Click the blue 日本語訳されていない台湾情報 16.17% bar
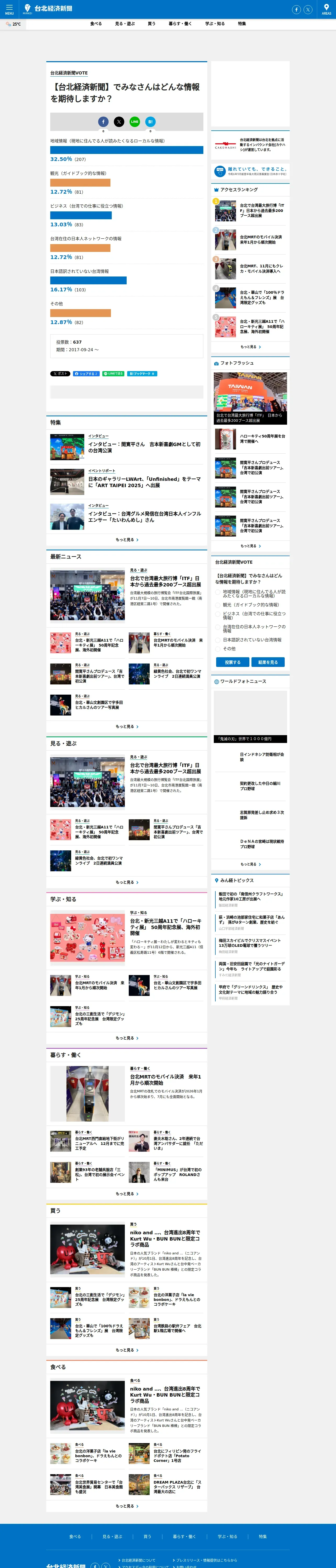Viewport: 336px width, 1568px height. 88,281
